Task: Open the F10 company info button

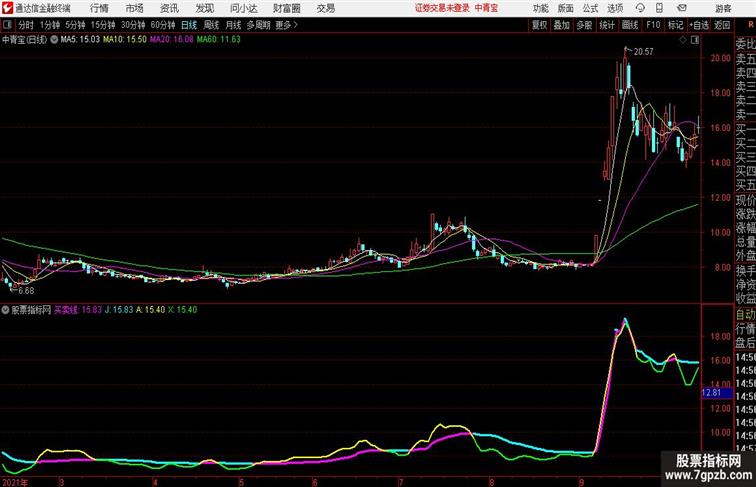Action: point(653,25)
